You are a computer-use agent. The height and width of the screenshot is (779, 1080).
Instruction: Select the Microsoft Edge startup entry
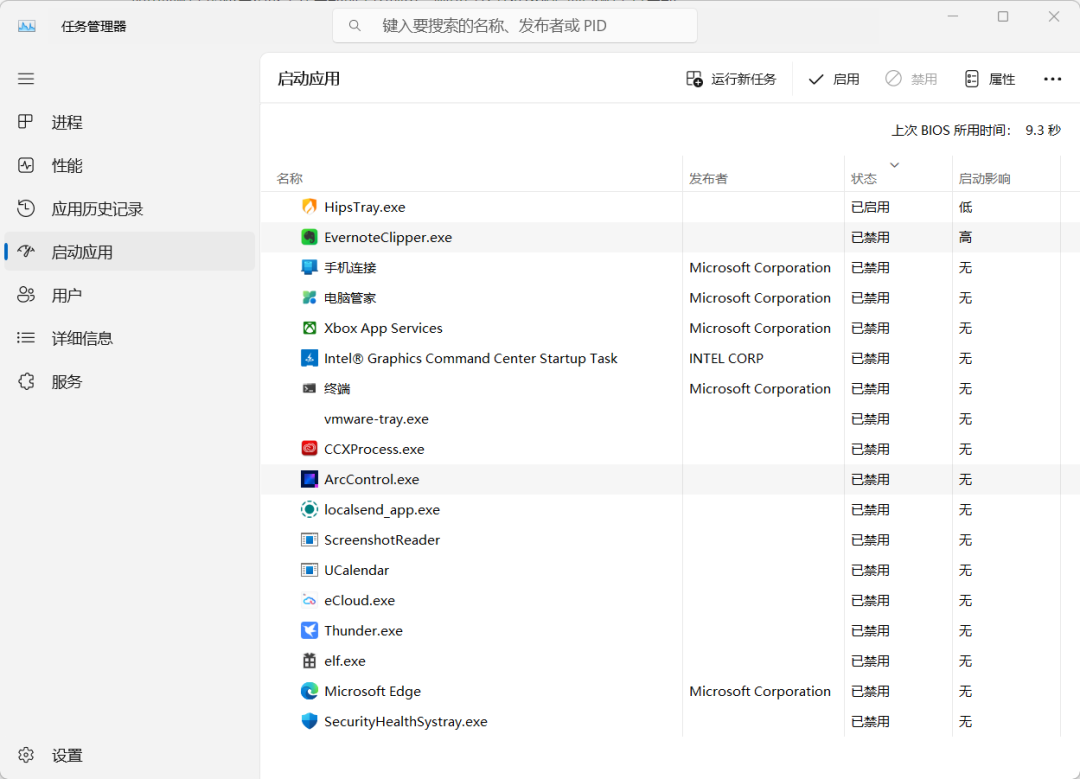(372, 691)
